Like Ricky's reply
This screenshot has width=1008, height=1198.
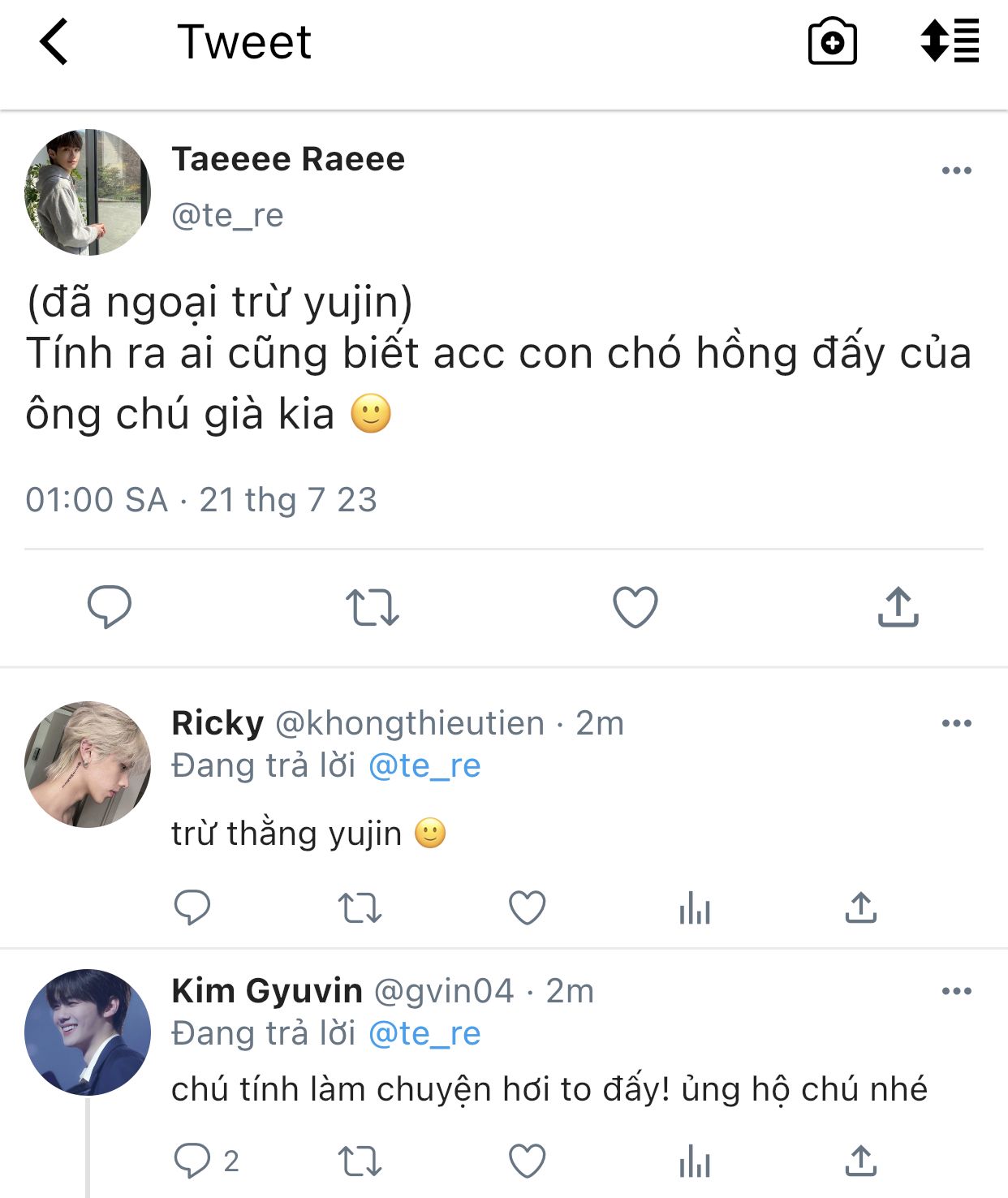(528, 908)
